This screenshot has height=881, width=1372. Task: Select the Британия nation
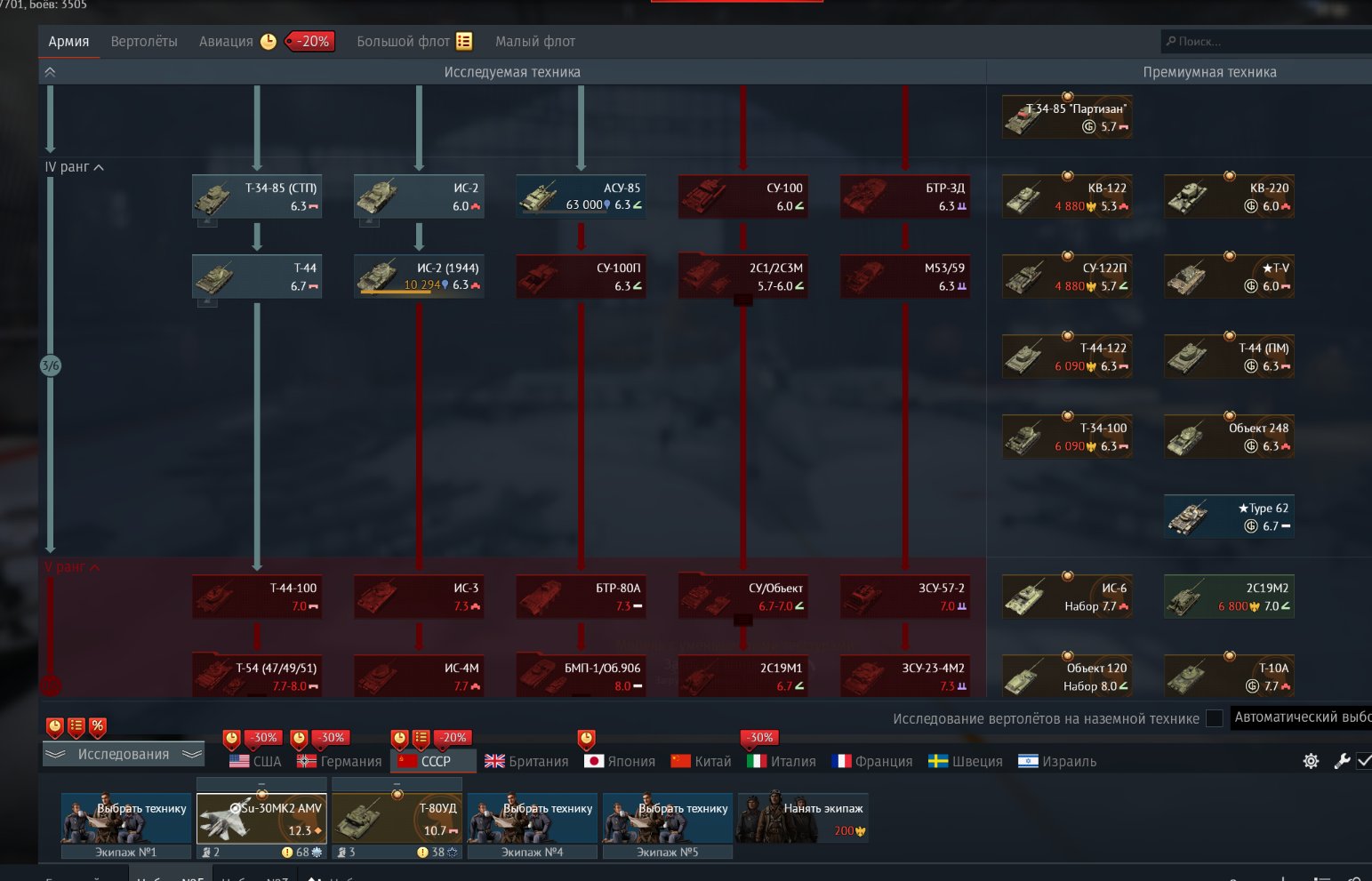pos(526,761)
